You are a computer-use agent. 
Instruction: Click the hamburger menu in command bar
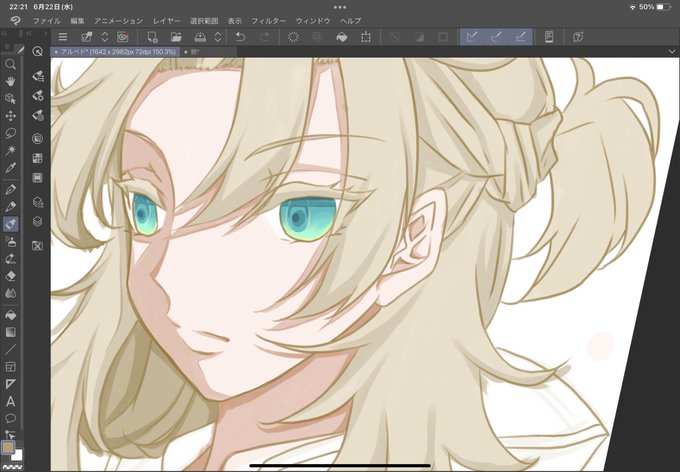(x=63, y=37)
